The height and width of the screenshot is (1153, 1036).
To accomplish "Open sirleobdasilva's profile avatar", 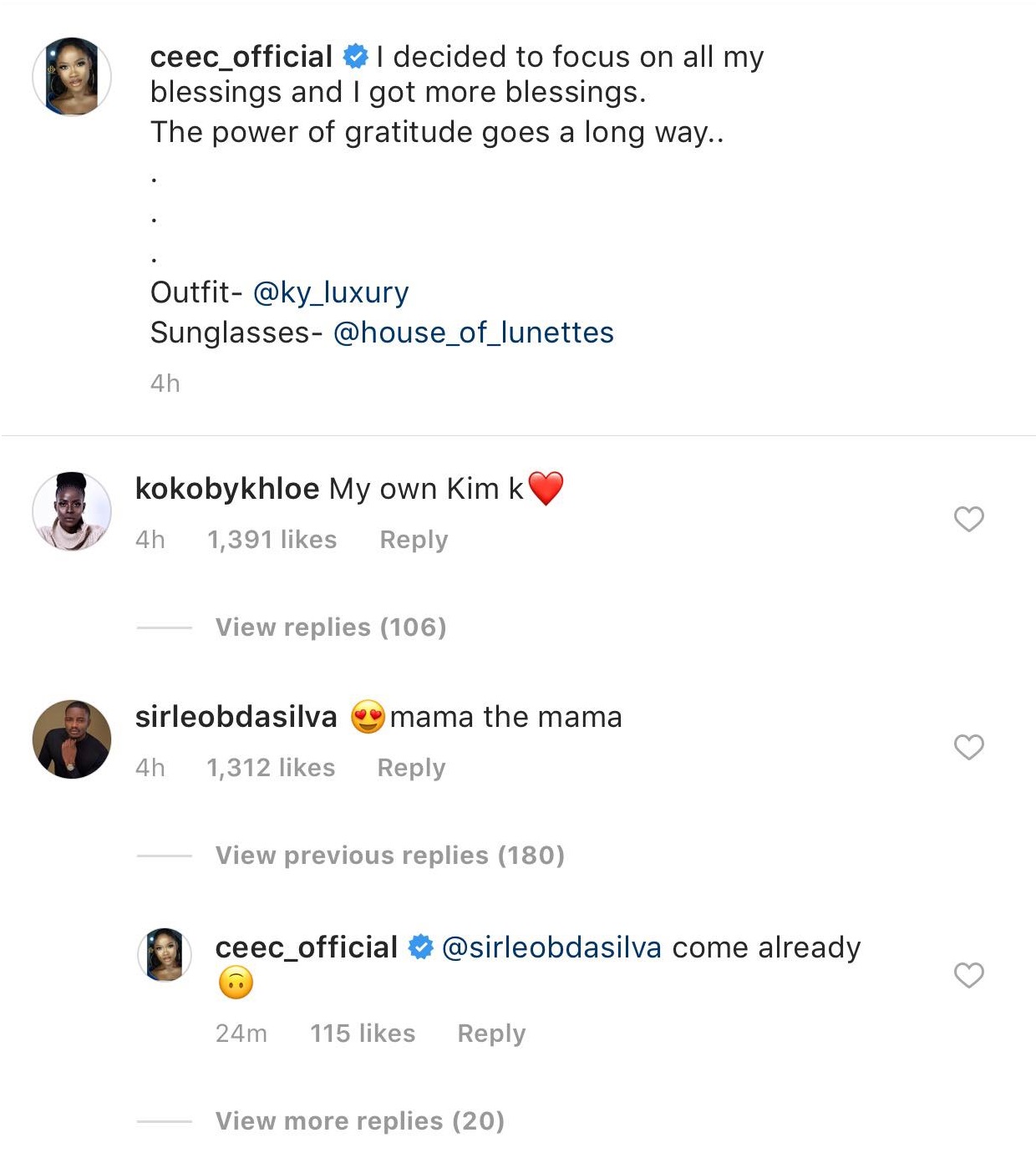I will (72, 739).
